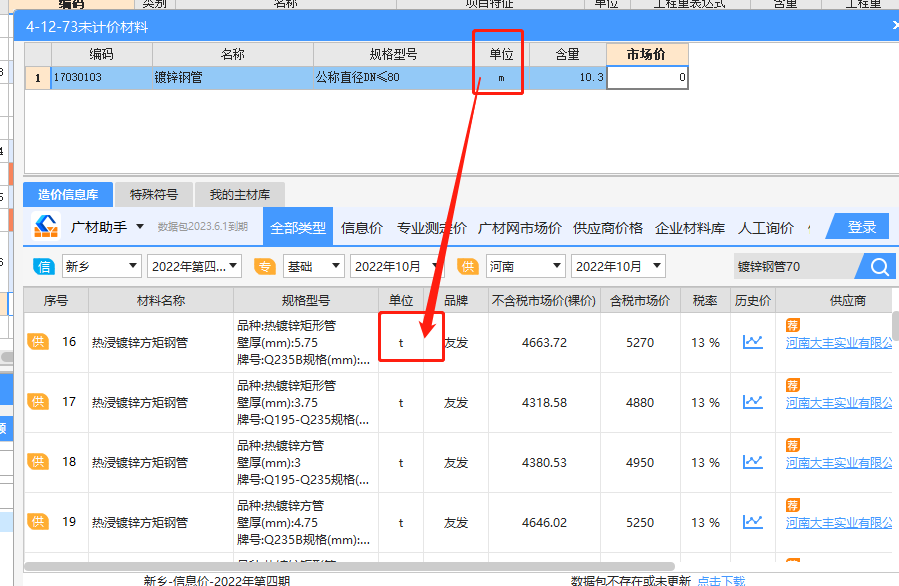Click the spec cell 公称直径DN≤80
The width and height of the screenshot is (899, 586).
click(393, 77)
